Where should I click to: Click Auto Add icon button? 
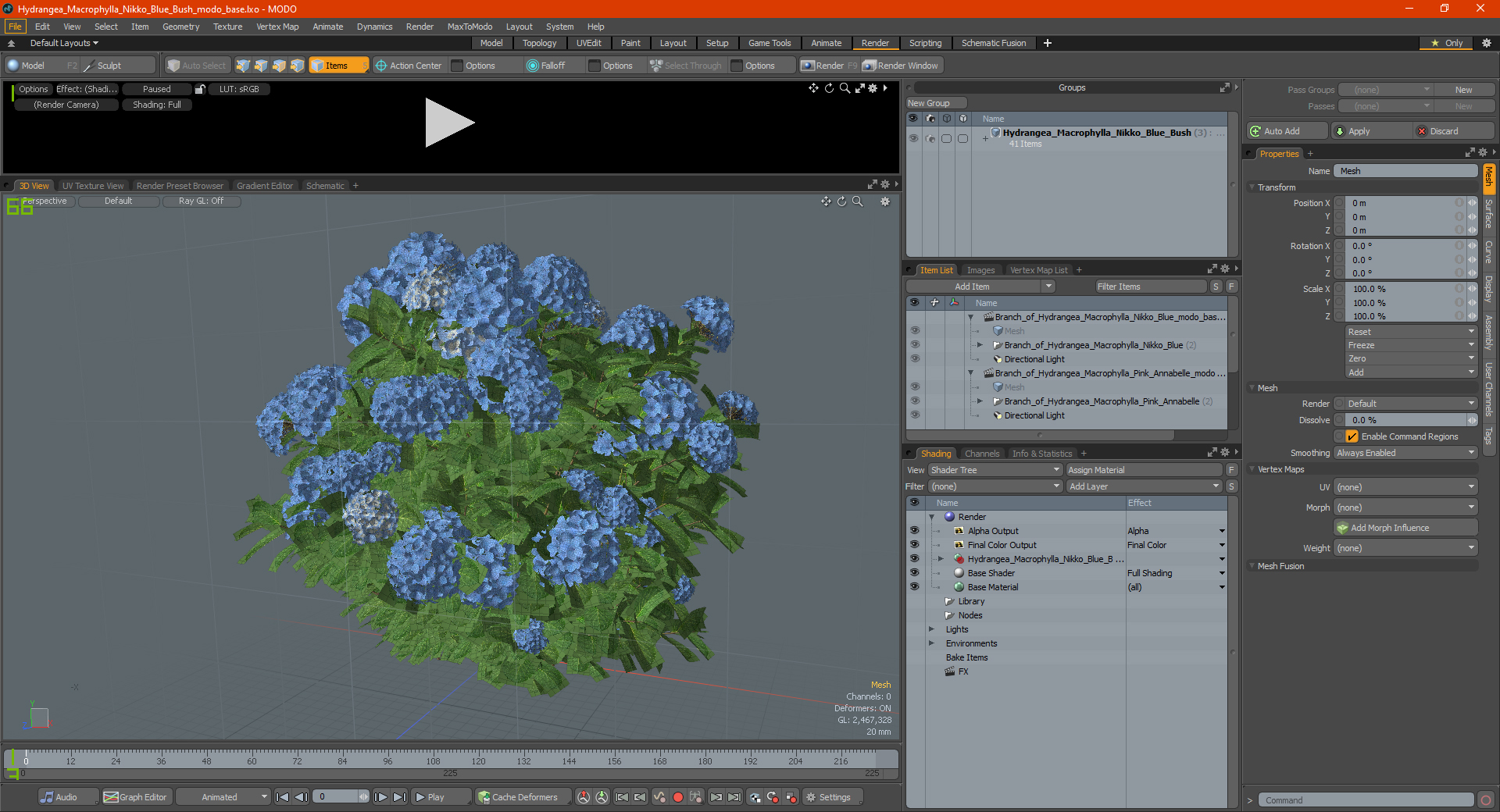(x=1287, y=131)
